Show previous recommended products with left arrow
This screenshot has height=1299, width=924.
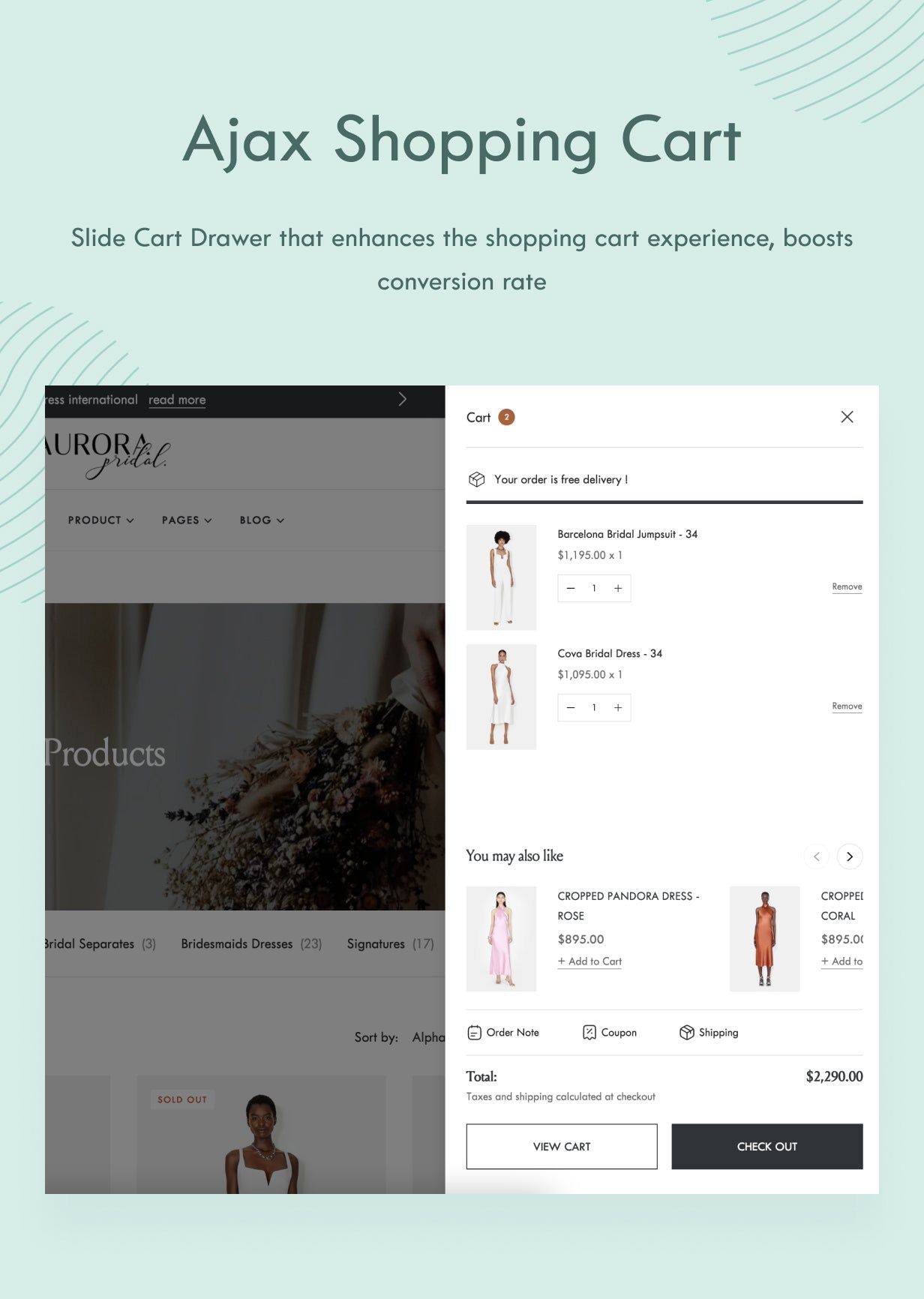(816, 856)
